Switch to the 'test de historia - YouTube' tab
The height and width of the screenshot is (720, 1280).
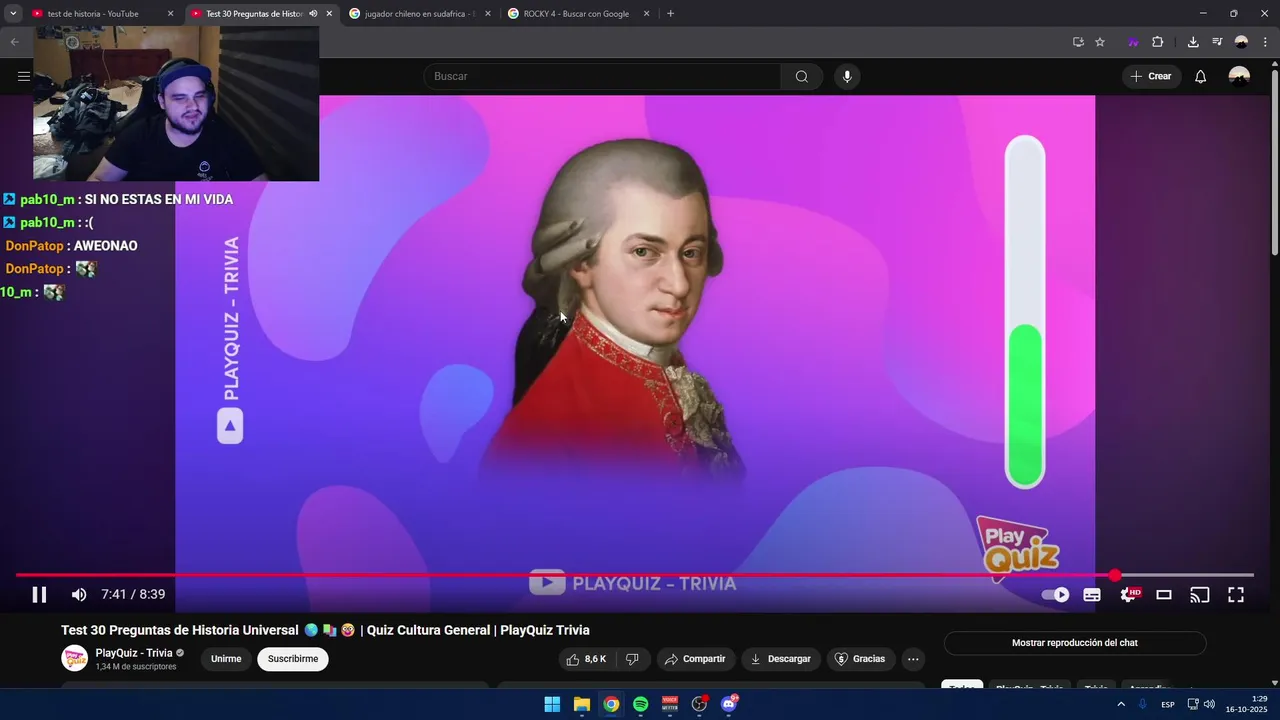tap(92, 14)
